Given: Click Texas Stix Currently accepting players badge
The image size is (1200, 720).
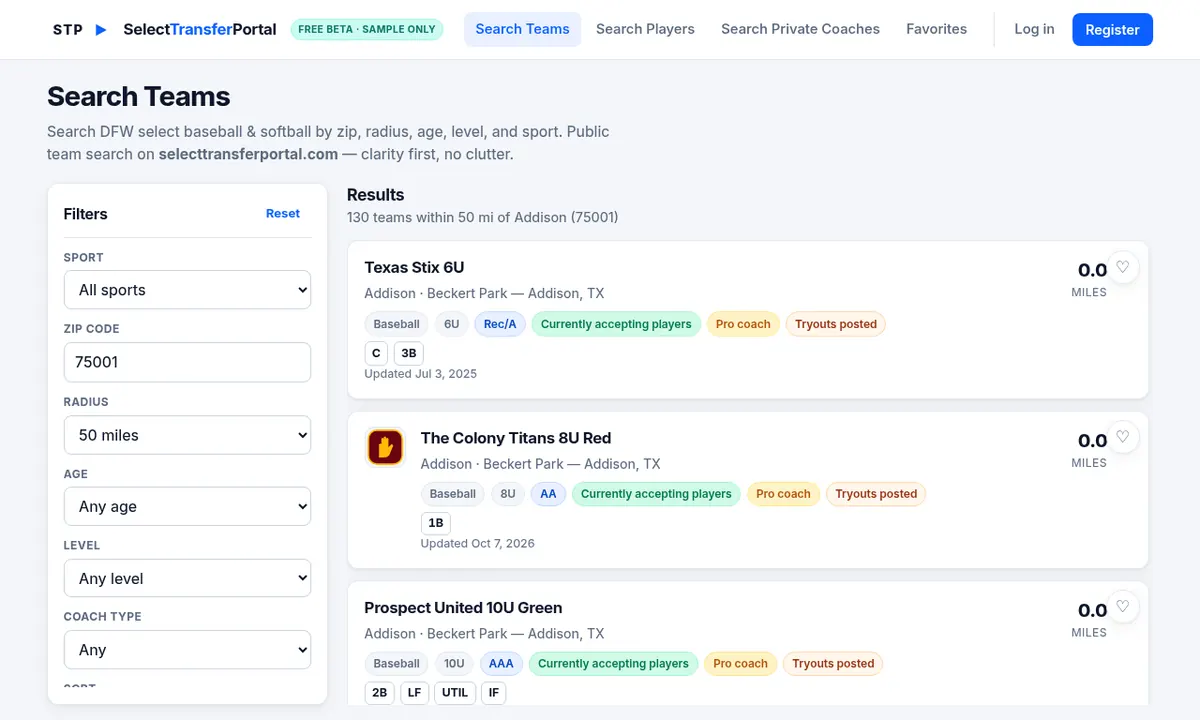Looking at the screenshot, I should [x=616, y=324].
